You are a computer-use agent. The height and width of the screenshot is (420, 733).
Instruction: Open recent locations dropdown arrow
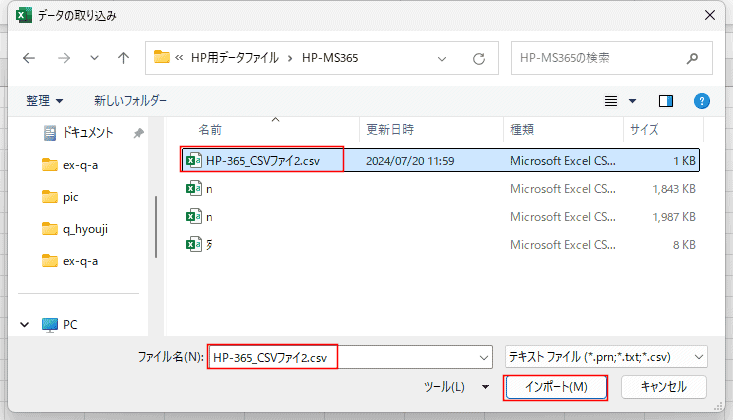[94, 58]
